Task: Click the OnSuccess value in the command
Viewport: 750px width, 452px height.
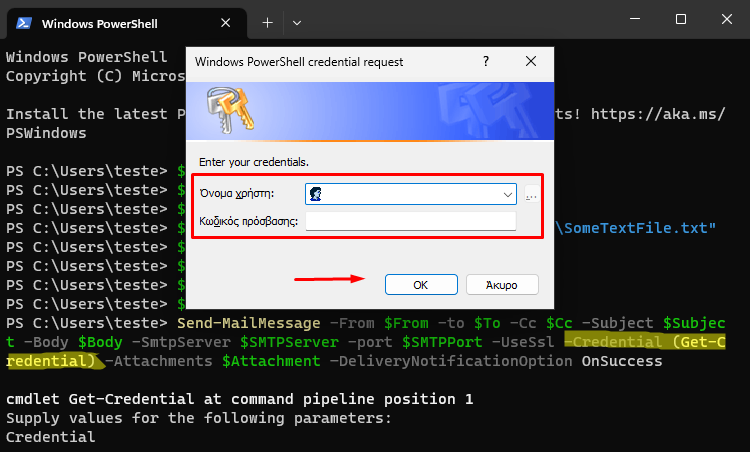Action: (x=622, y=361)
